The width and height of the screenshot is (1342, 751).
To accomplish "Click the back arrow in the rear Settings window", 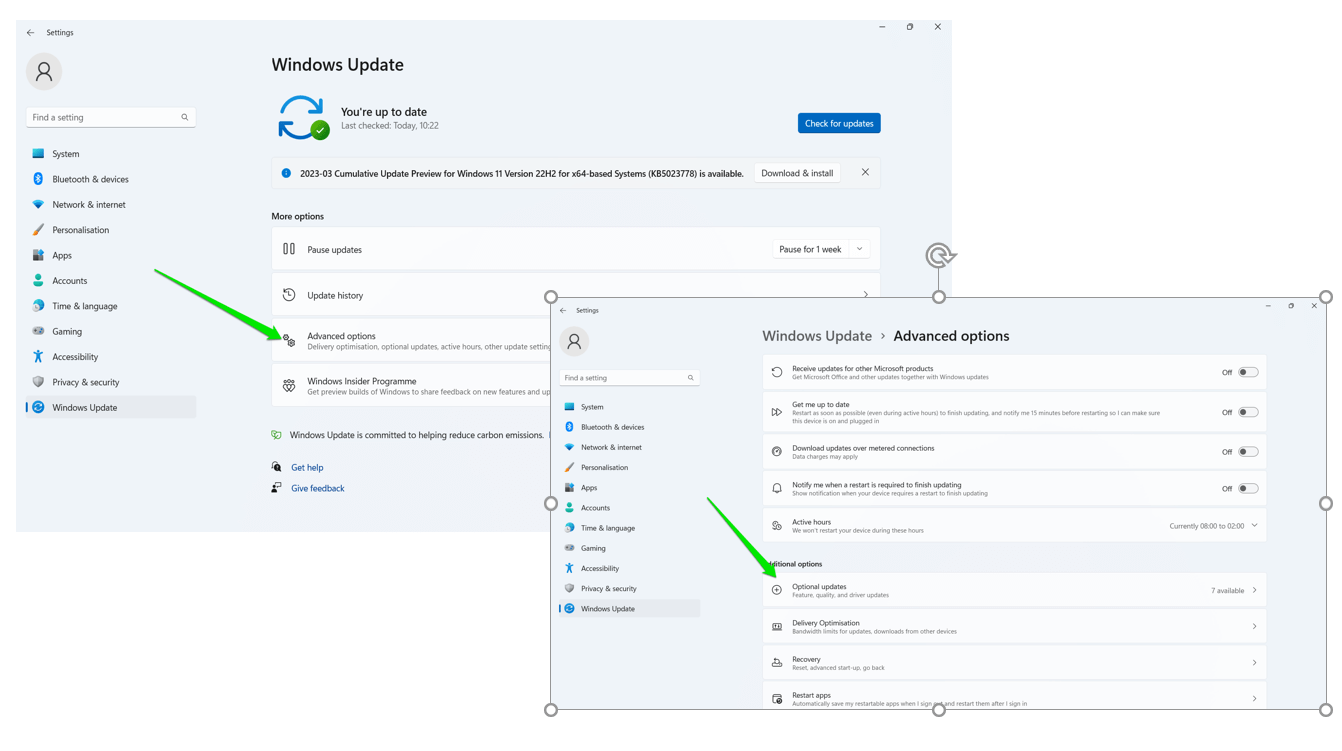I will tap(30, 33).
